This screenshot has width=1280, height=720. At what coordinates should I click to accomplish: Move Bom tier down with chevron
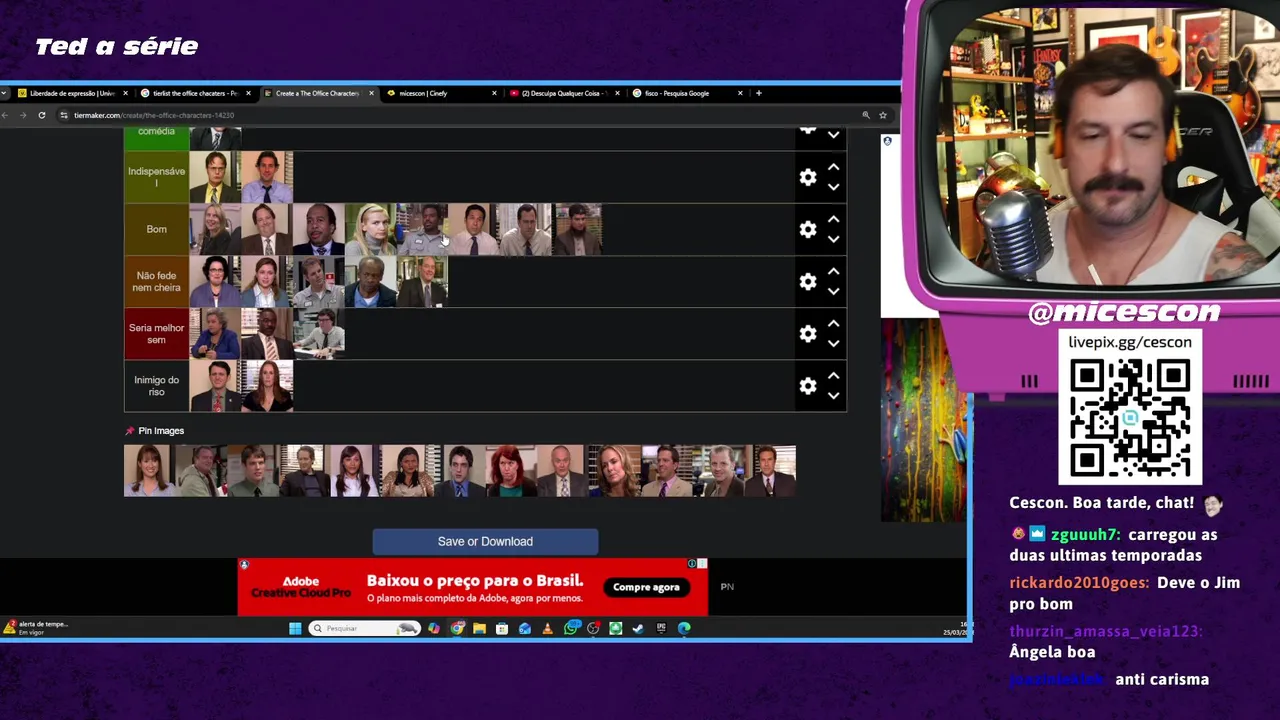pyautogui.click(x=833, y=239)
